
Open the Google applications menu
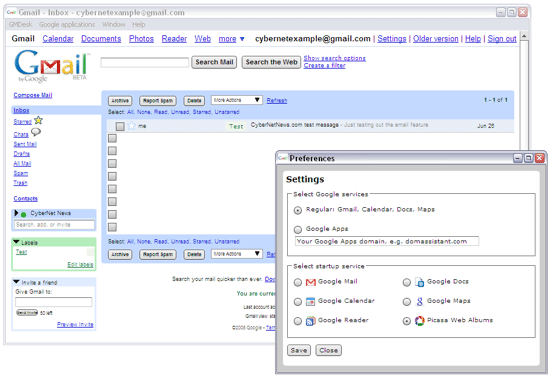(67, 24)
